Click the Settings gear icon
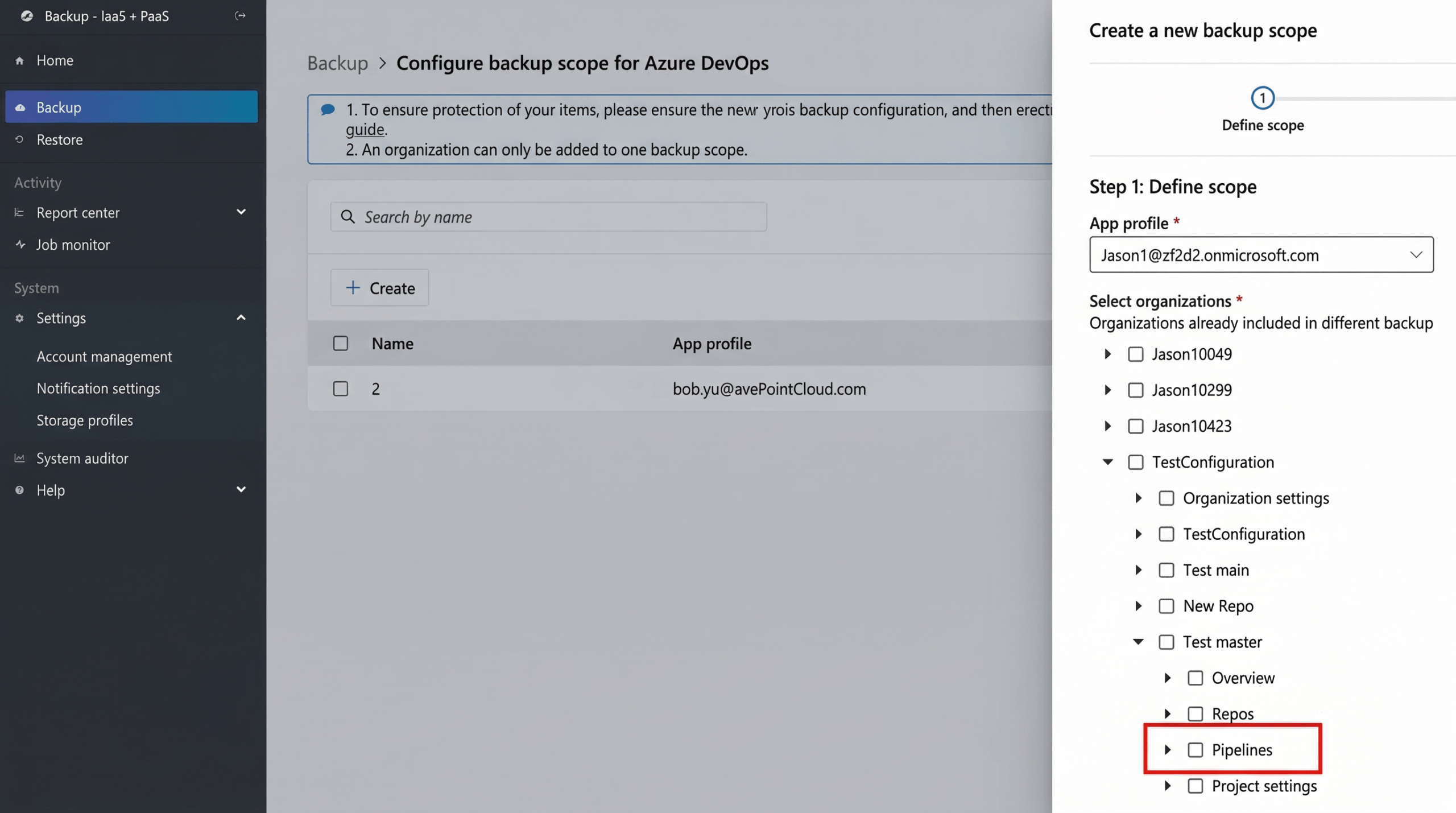The width and height of the screenshot is (1456, 813). (20, 318)
